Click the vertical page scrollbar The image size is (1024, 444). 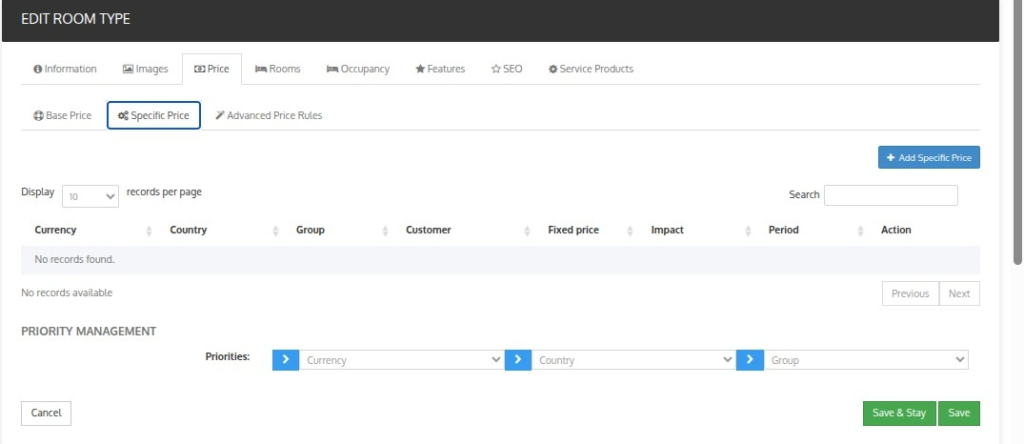tap(1017, 131)
